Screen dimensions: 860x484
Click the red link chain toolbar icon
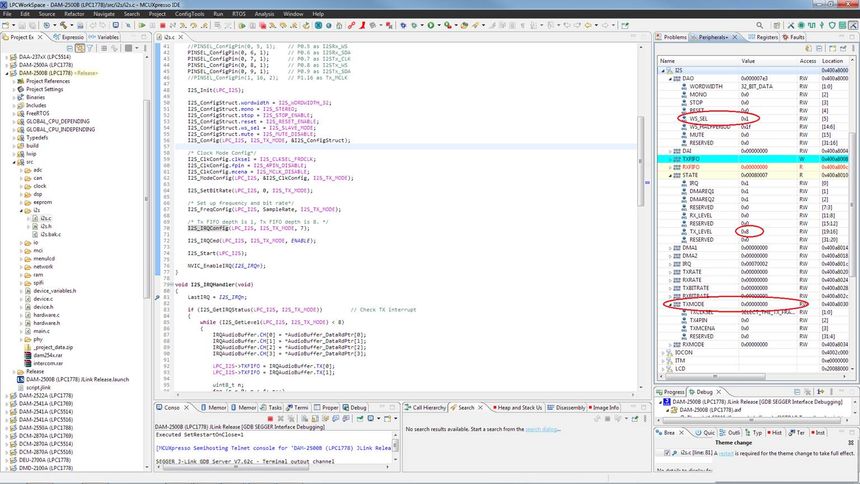click(351, 25)
